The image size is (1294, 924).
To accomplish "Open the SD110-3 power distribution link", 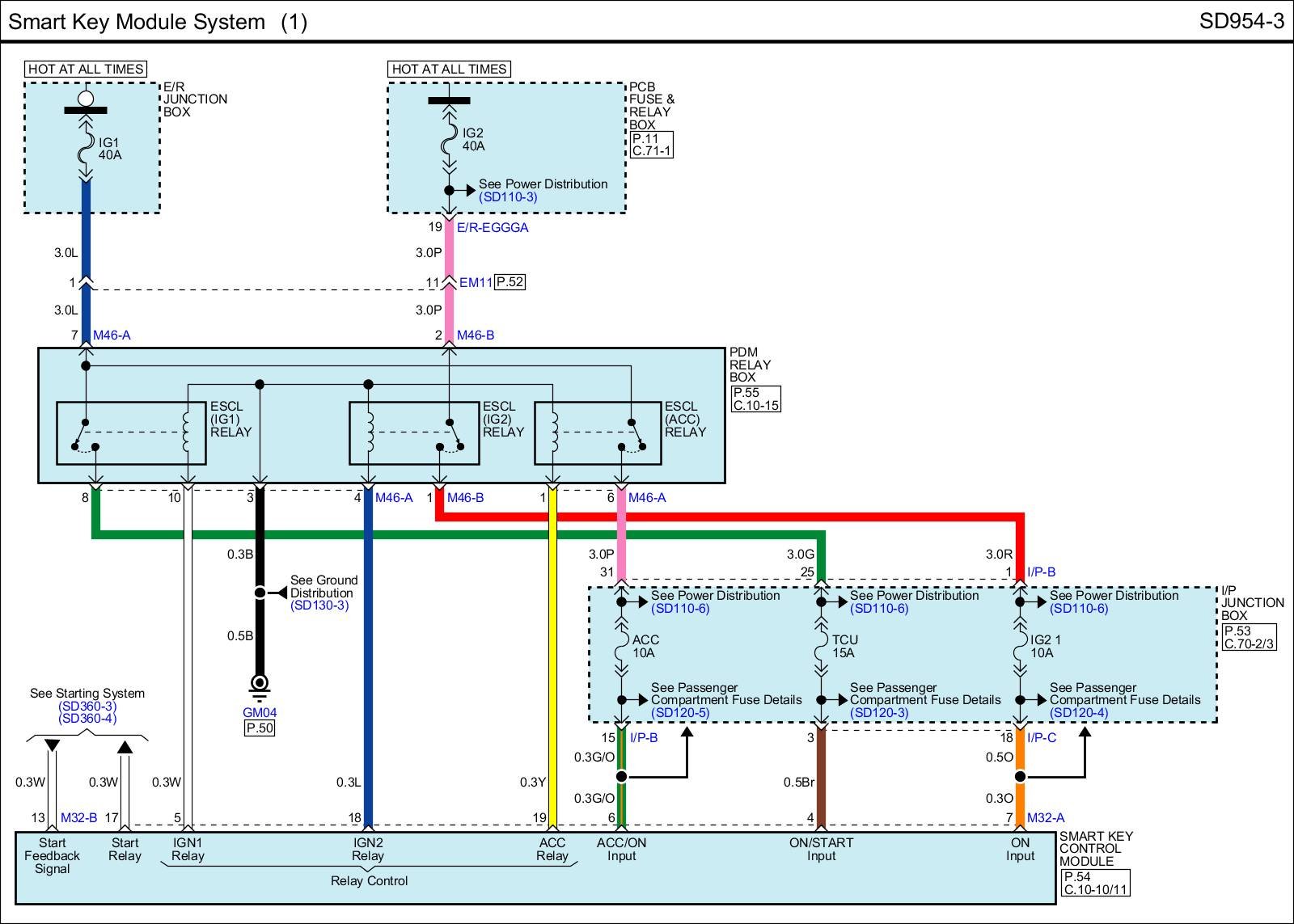I will (x=508, y=197).
